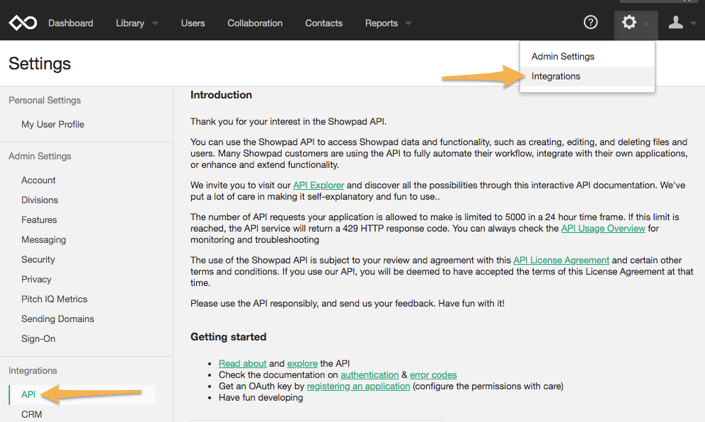Viewport: 705px width, 422px height.
Task: Open the Contacts page
Action: [324, 23]
